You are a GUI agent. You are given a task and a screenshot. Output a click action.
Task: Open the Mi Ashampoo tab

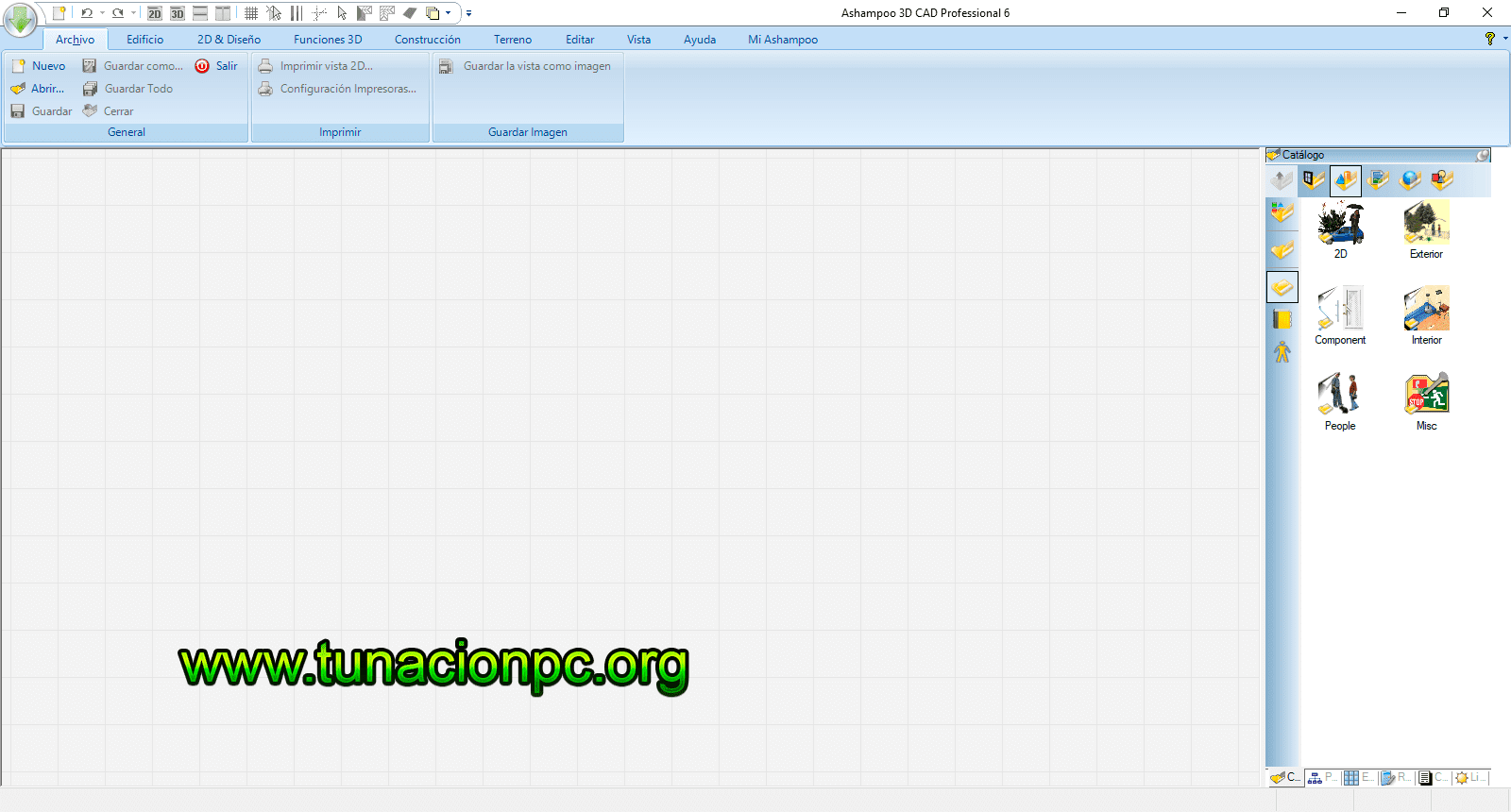coord(783,40)
